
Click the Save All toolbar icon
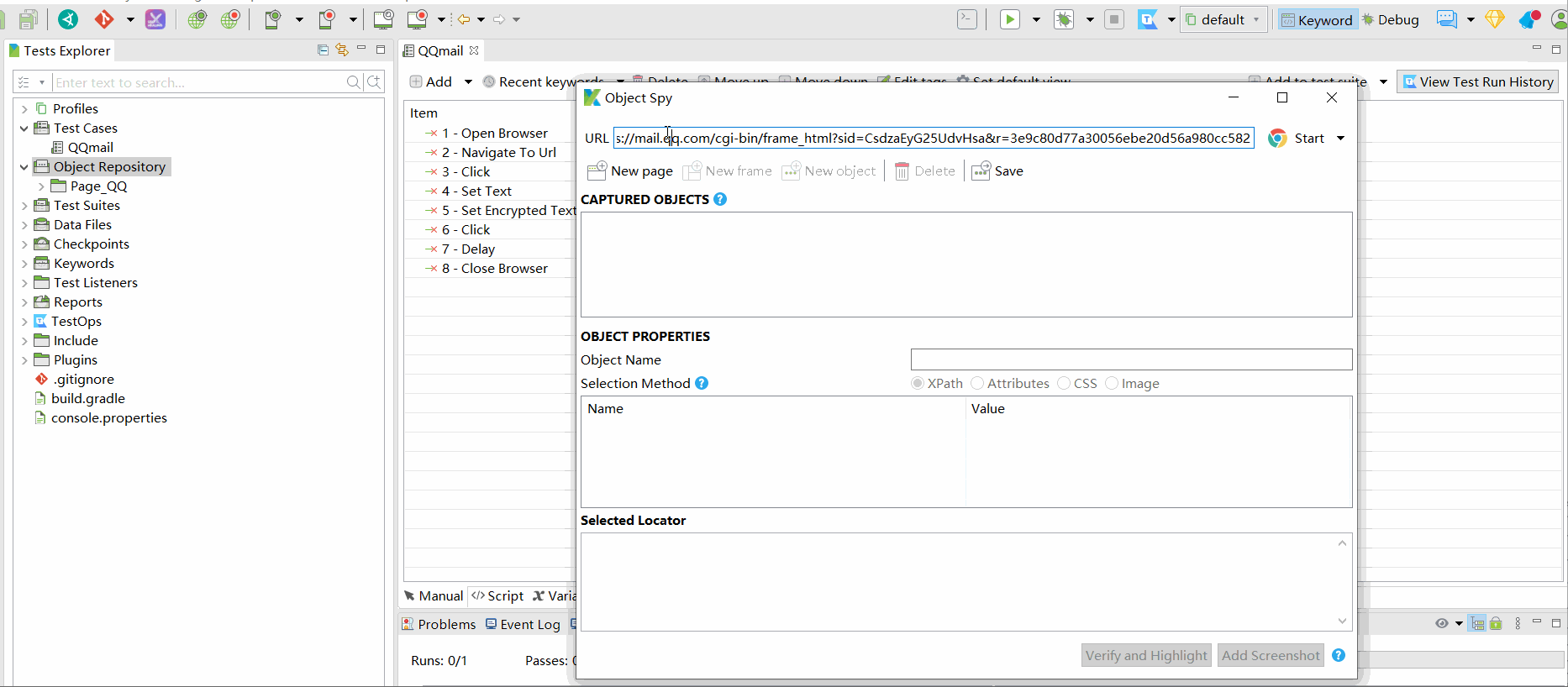tap(28, 19)
